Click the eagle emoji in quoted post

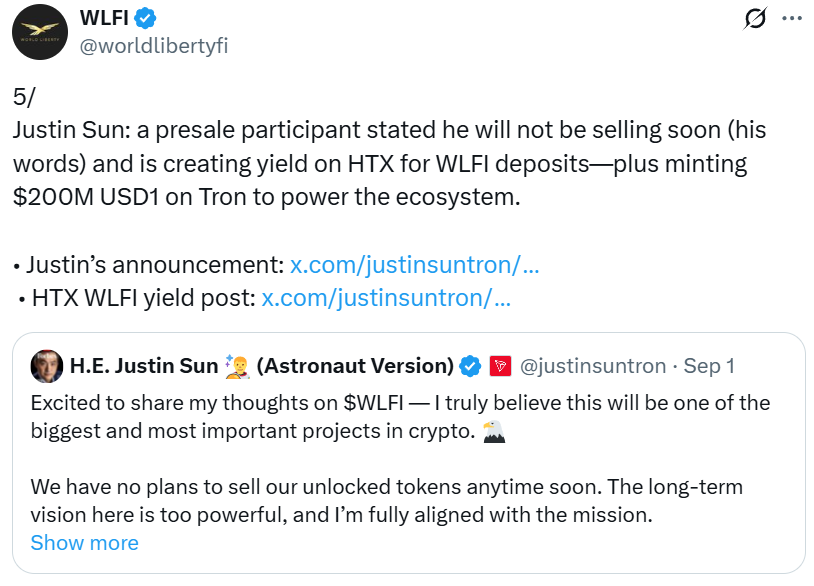pos(494,431)
